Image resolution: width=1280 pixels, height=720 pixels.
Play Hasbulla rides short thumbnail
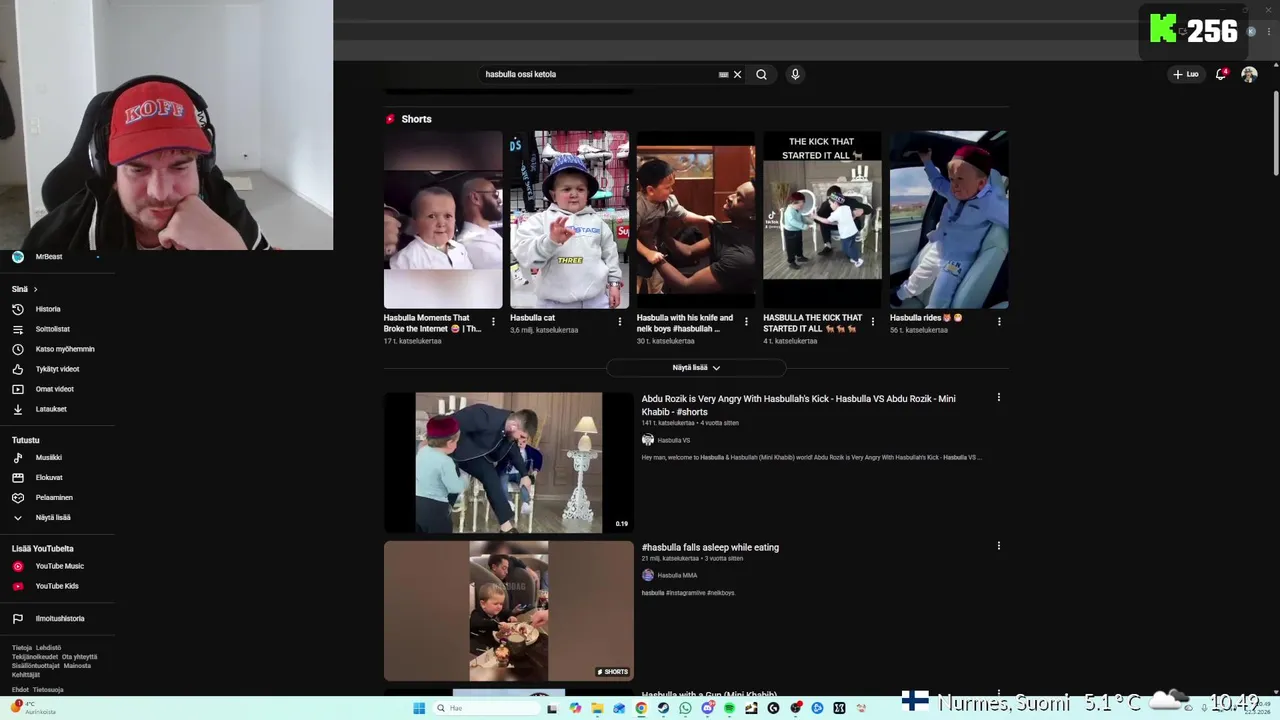tap(949, 220)
